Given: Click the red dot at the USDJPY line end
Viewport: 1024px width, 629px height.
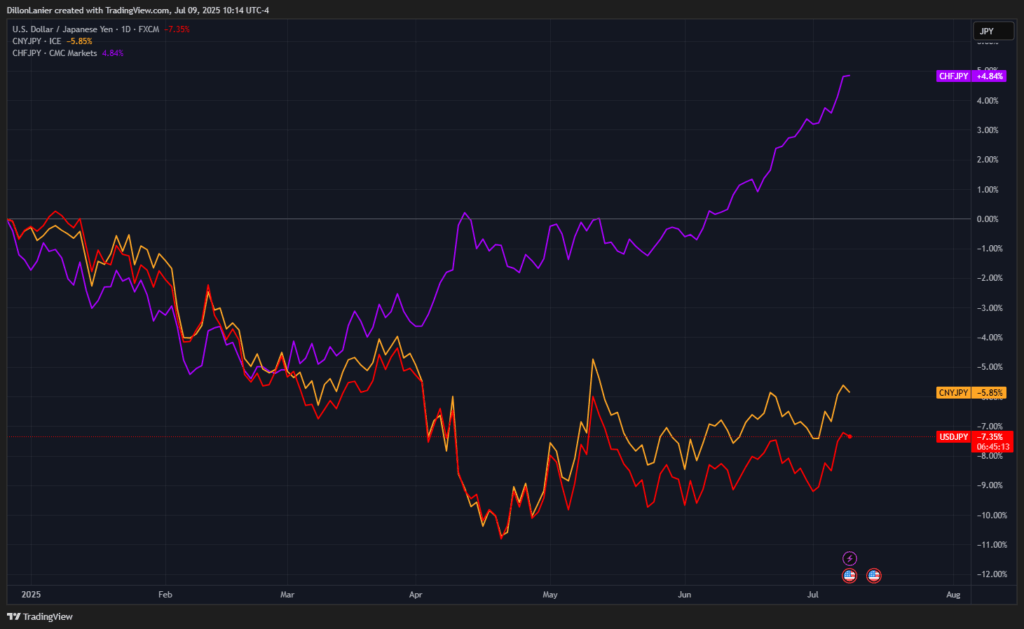Looking at the screenshot, I should 849,436.
